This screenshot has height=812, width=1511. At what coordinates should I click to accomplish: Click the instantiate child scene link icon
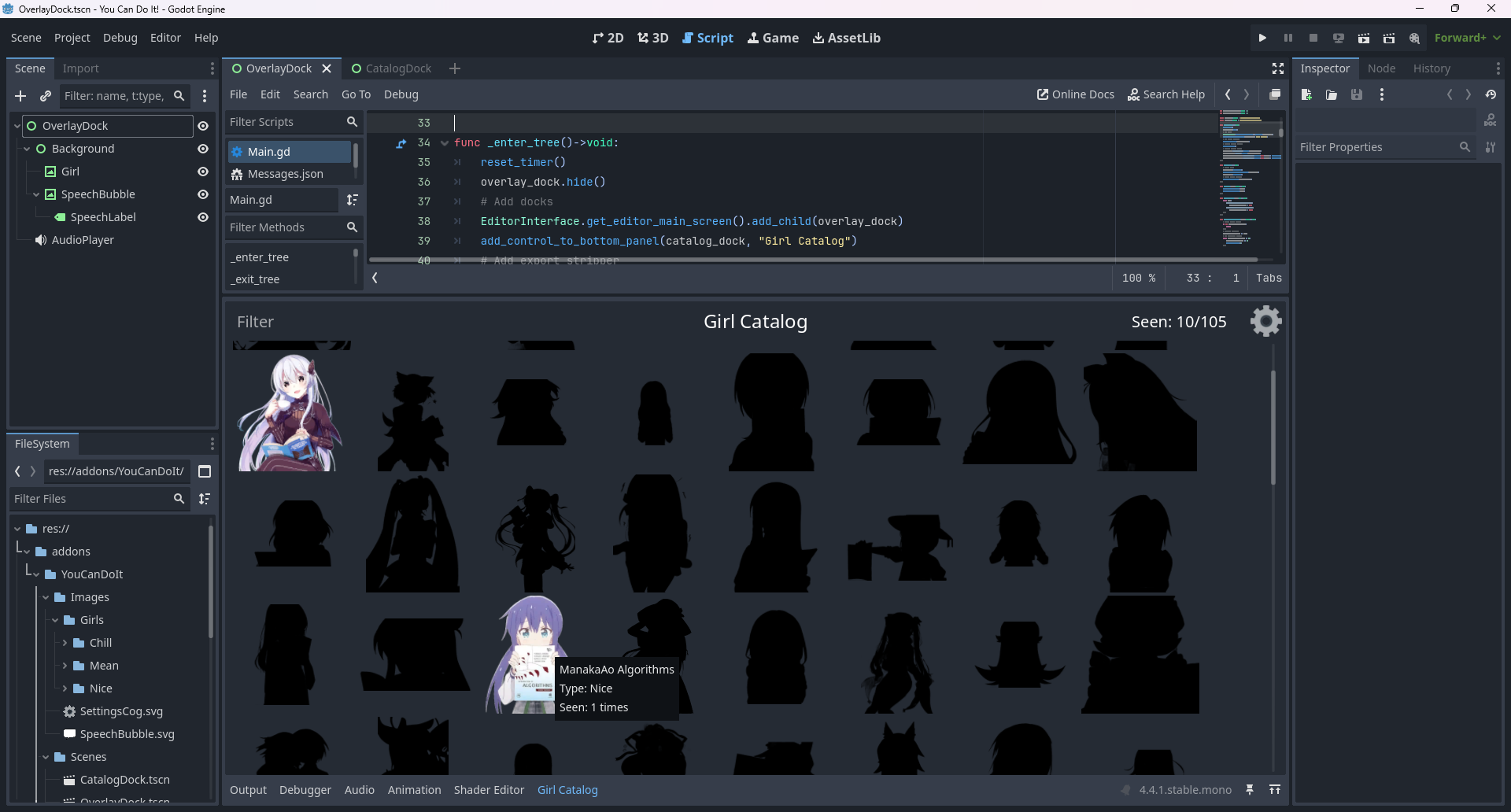tap(46, 96)
